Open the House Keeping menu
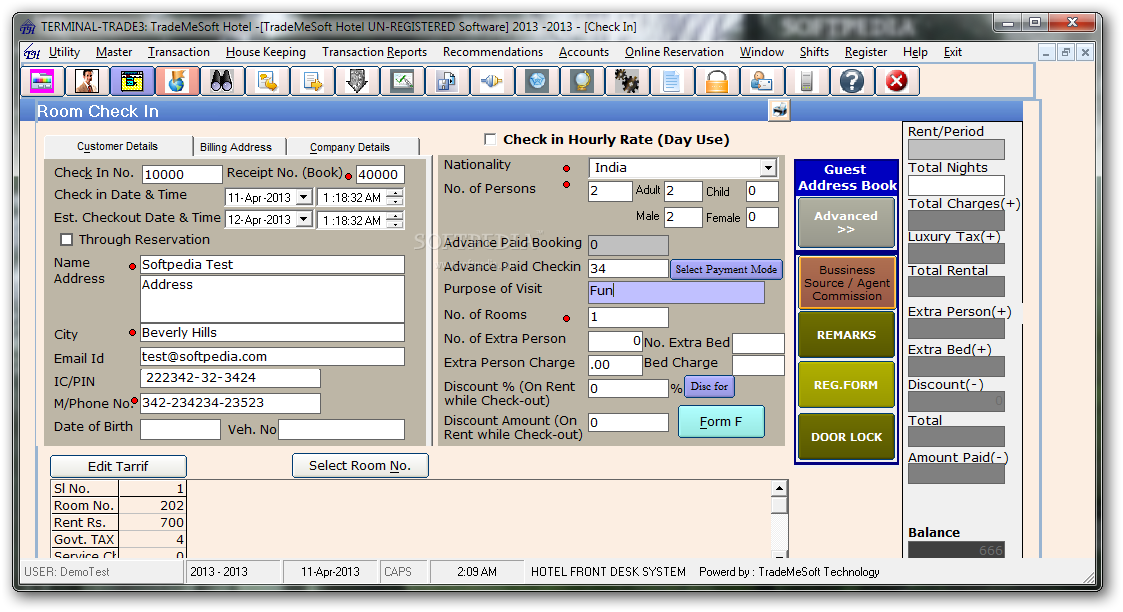The image size is (1123, 612). (266, 52)
